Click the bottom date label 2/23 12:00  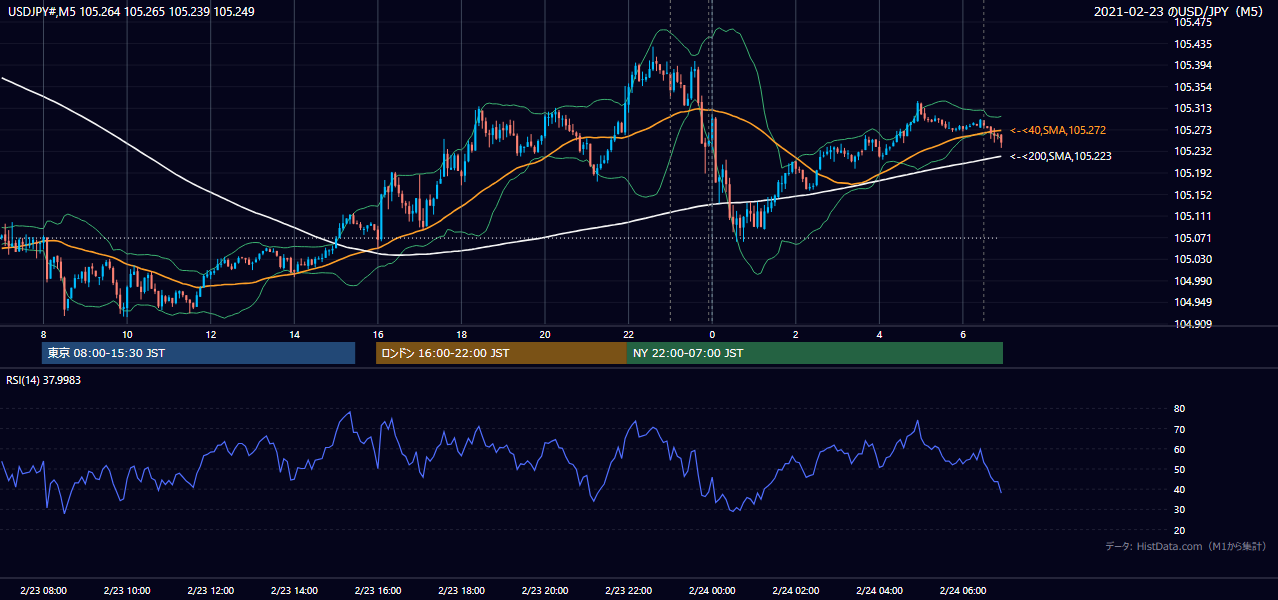[211, 591]
